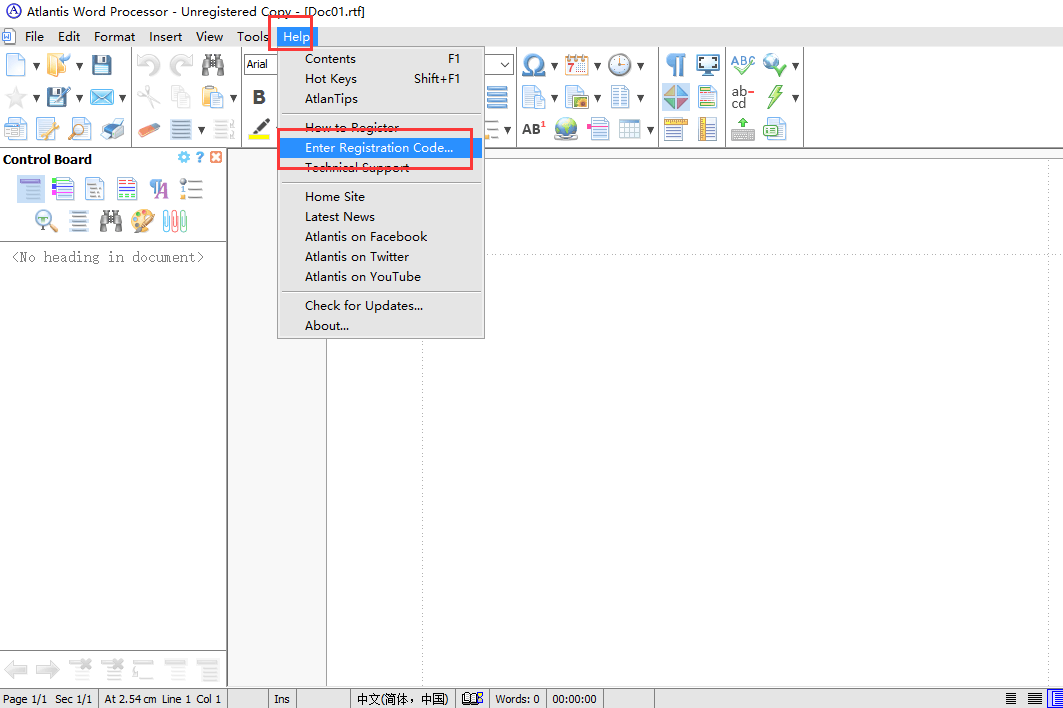Expand the new document dropdown arrow

tap(36, 67)
